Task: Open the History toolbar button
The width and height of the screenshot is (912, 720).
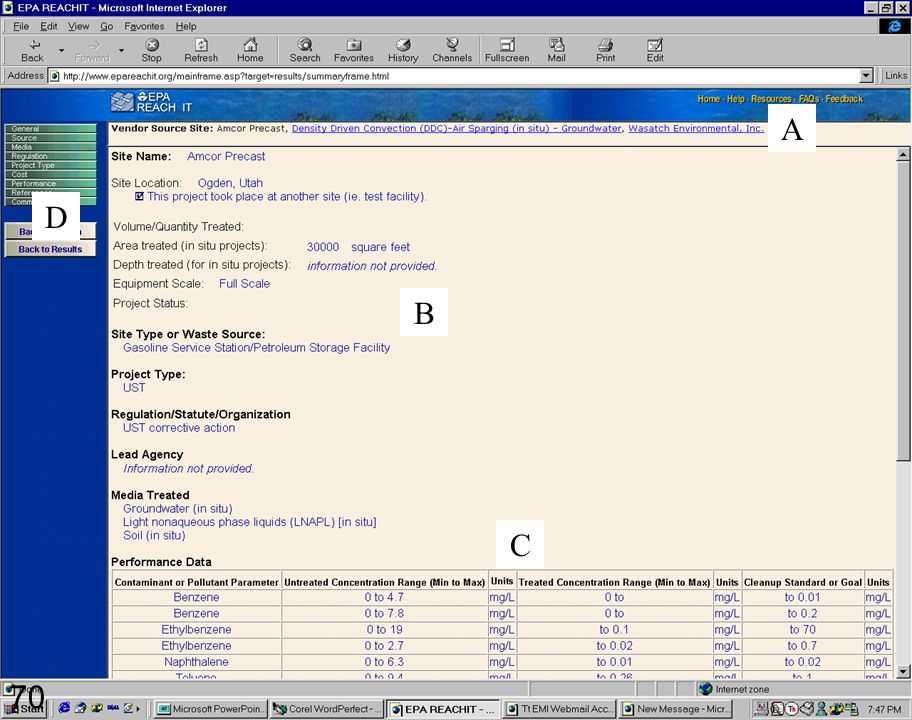Action: tap(403, 51)
